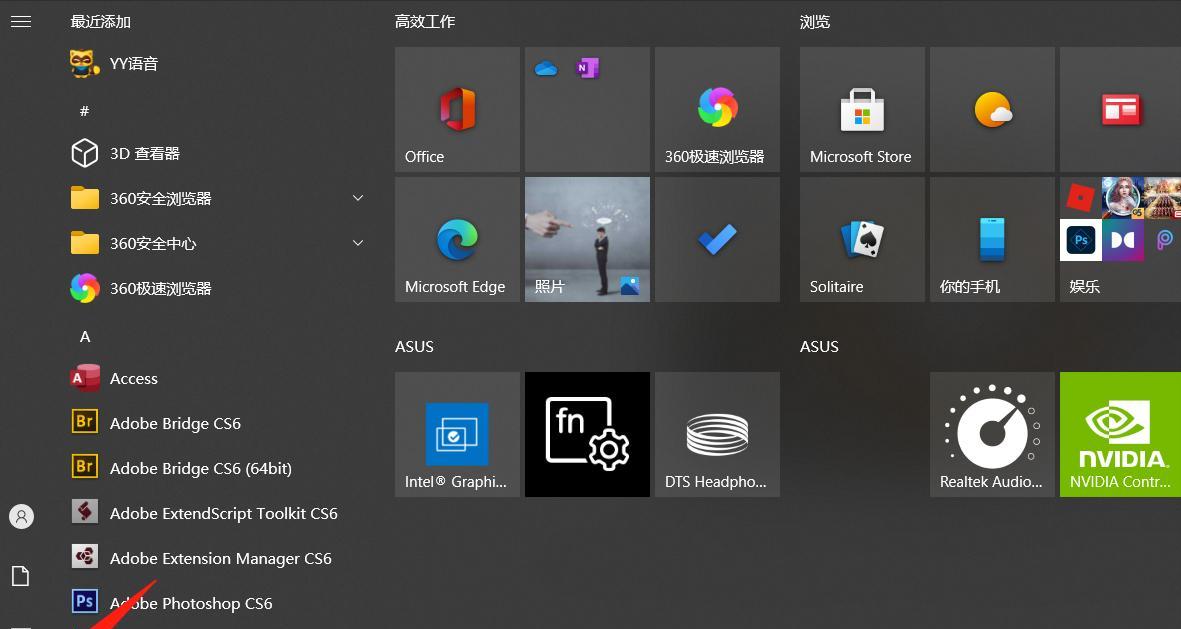Click the A letter header in app list
The width and height of the screenshot is (1181, 629).
click(85, 337)
